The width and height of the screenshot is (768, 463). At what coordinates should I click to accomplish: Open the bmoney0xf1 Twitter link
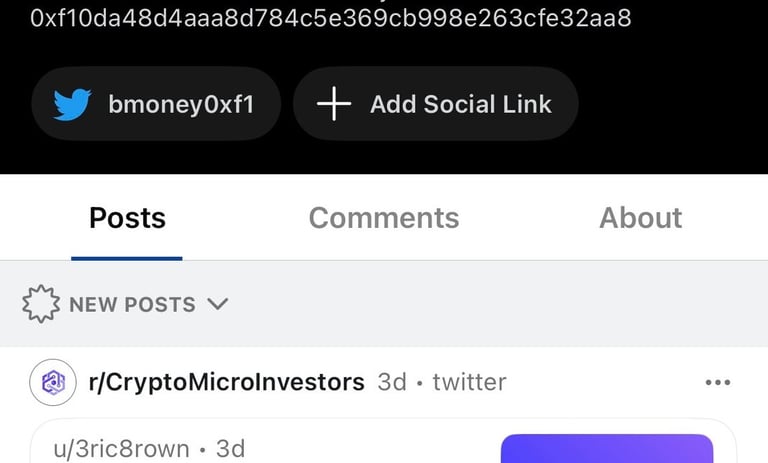point(156,104)
